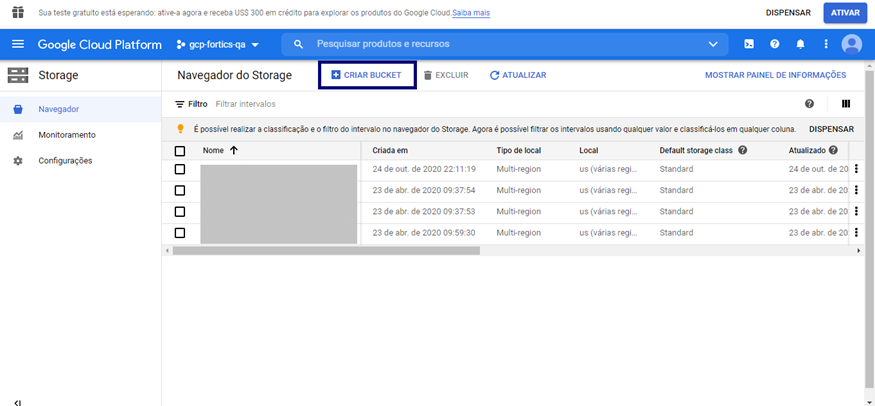Click the lightbulb tip icon
Image resolution: width=875 pixels, height=406 pixels.
[180, 129]
